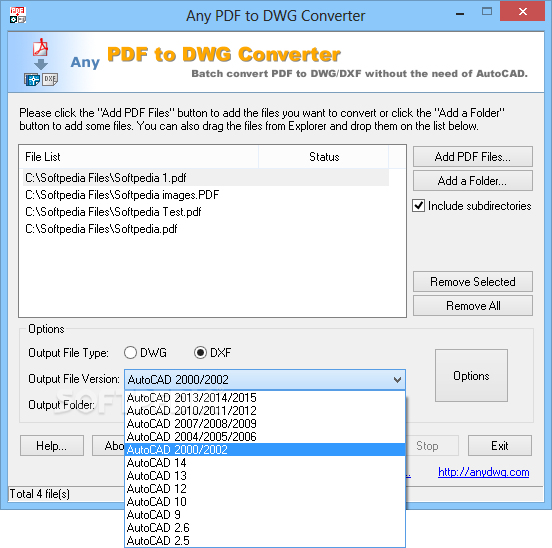552x548 pixels.
Task: Click the Add a Folder button
Action: pyautogui.click(x=473, y=181)
